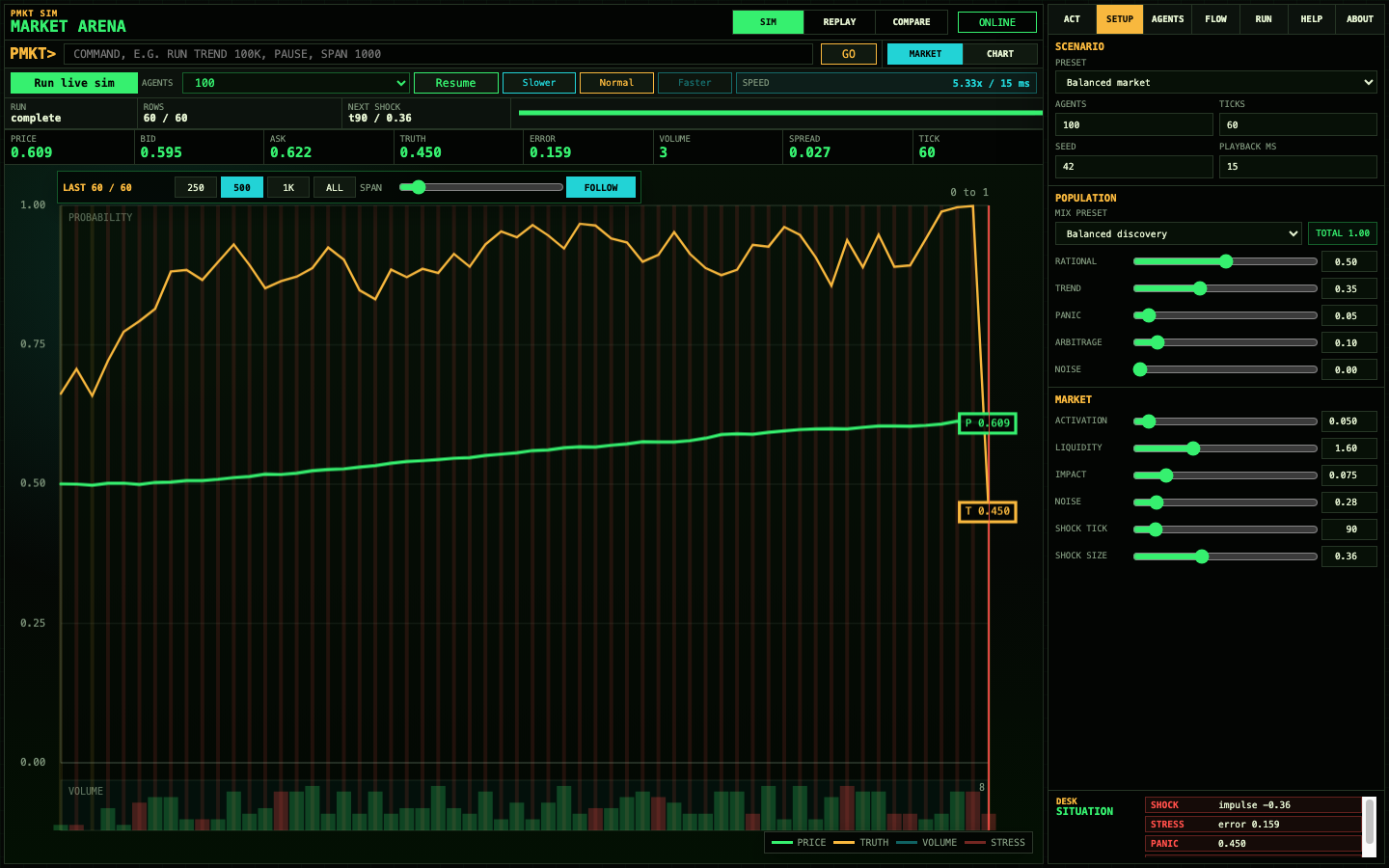Adjust the ARBITRAGE population slider

pyautogui.click(x=1225, y=342)
